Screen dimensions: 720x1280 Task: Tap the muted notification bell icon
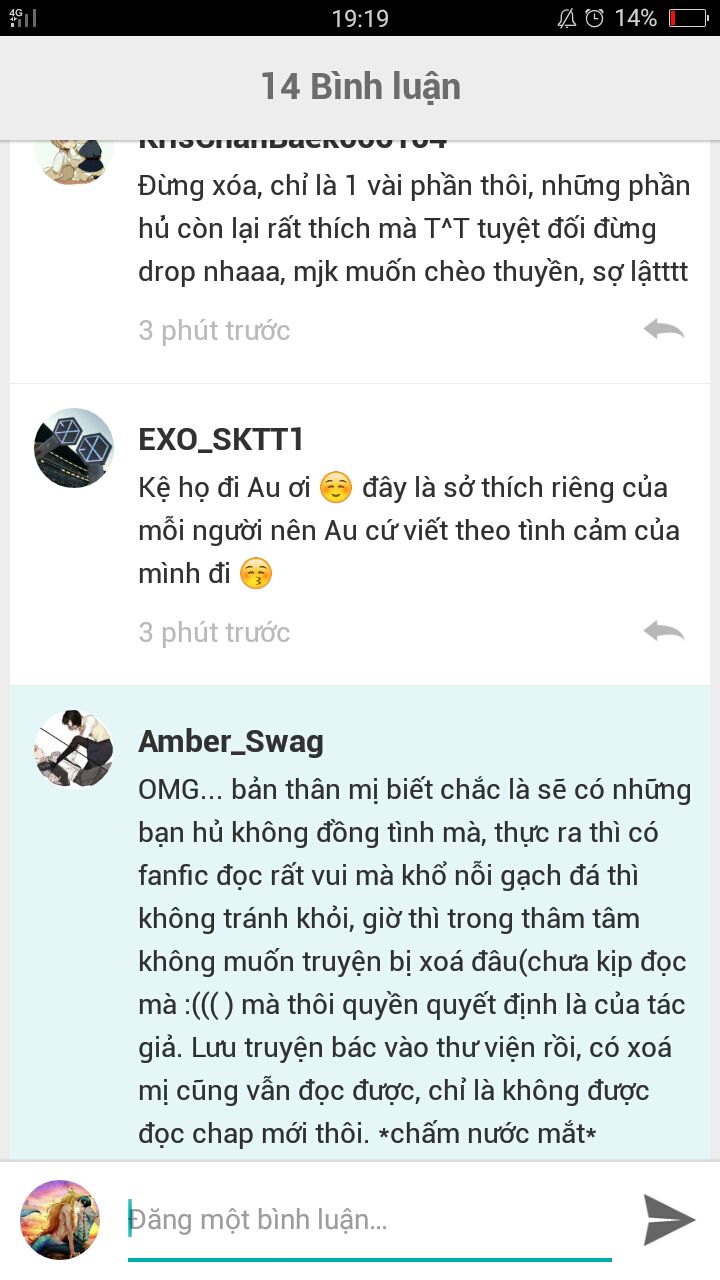click(x=567, y=18)
